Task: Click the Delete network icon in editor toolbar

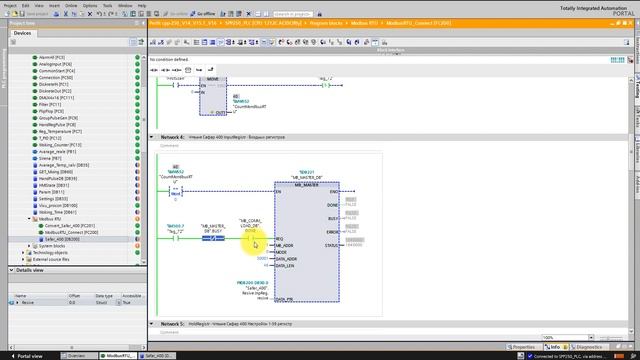Action: point(161,42)
